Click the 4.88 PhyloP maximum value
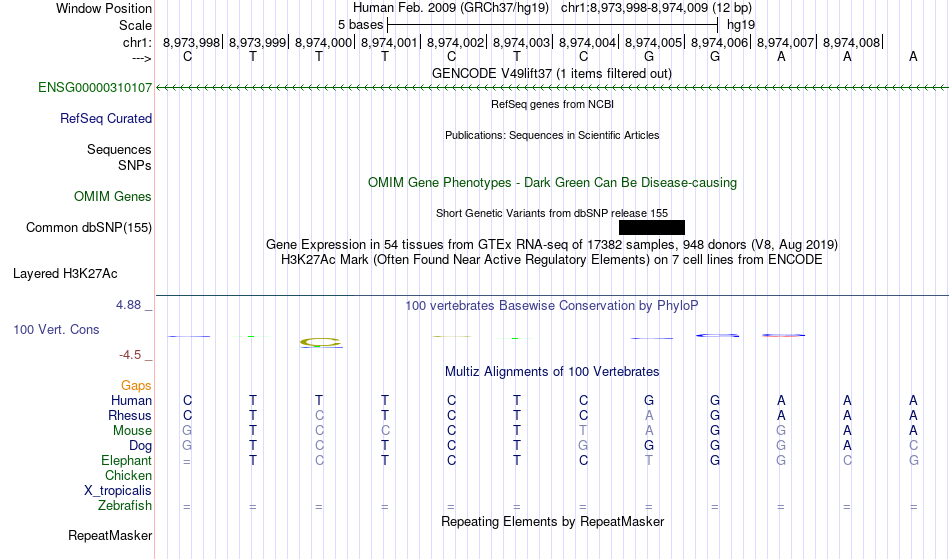This screenshot has height=559, width=950. [x=128, y=305]
